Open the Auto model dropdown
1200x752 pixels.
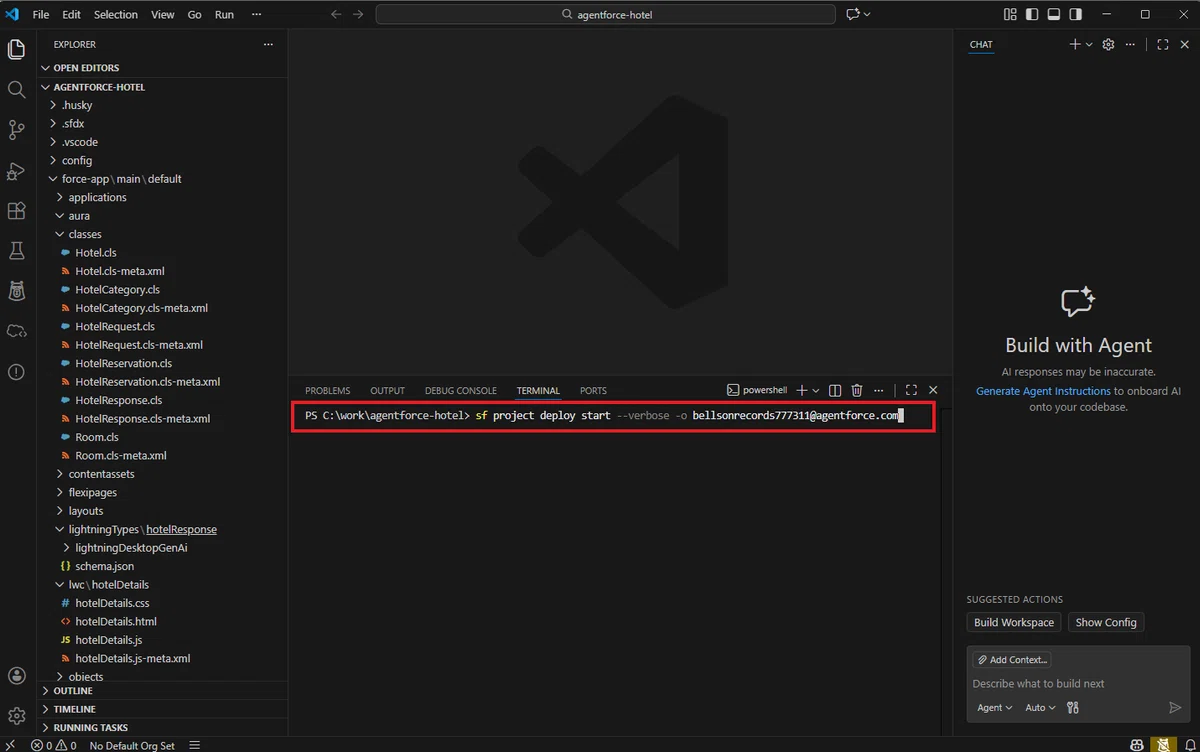tap(1041, 707)
